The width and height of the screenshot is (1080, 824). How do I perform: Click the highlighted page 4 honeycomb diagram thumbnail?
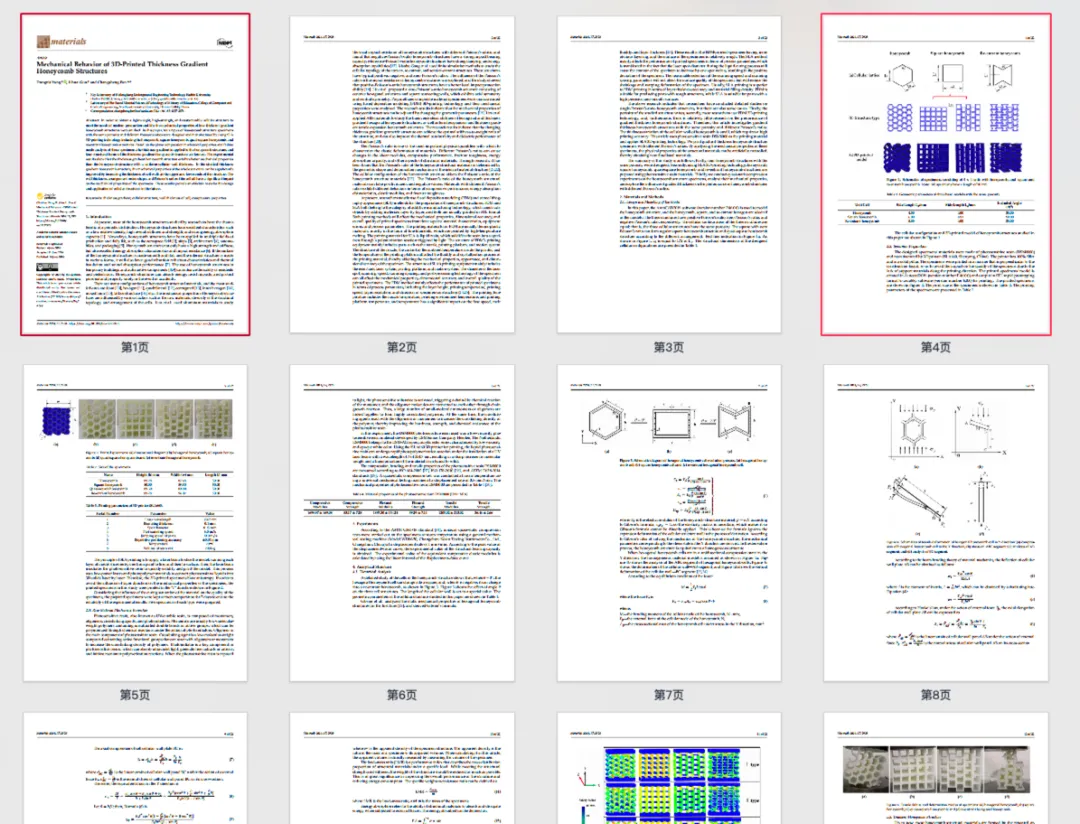936,175
